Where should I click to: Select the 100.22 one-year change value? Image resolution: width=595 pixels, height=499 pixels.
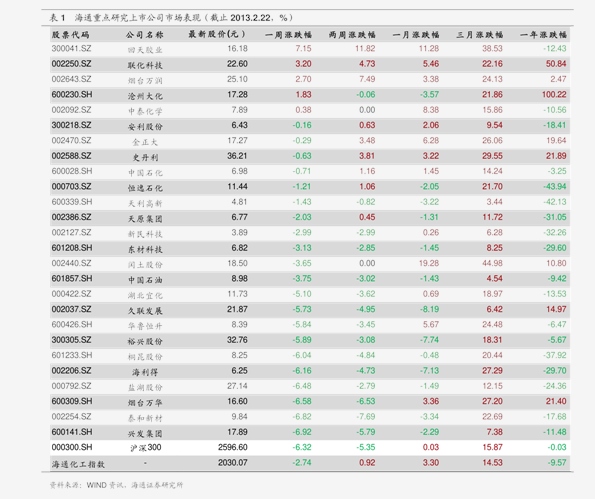[x=554, y=94]
